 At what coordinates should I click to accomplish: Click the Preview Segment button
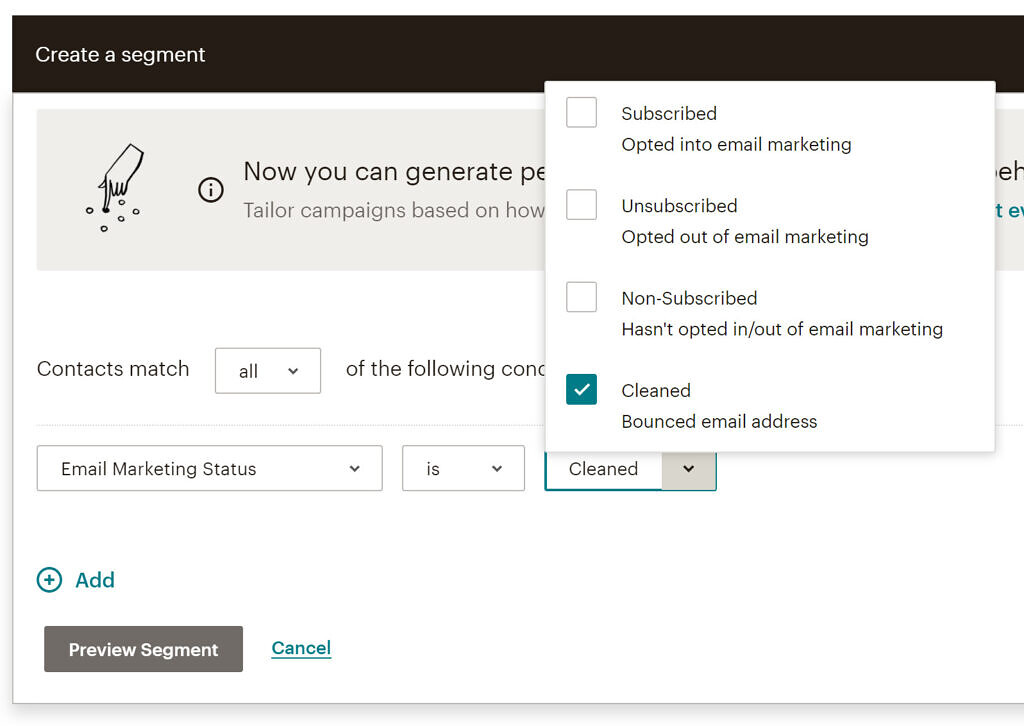point(142,649)
